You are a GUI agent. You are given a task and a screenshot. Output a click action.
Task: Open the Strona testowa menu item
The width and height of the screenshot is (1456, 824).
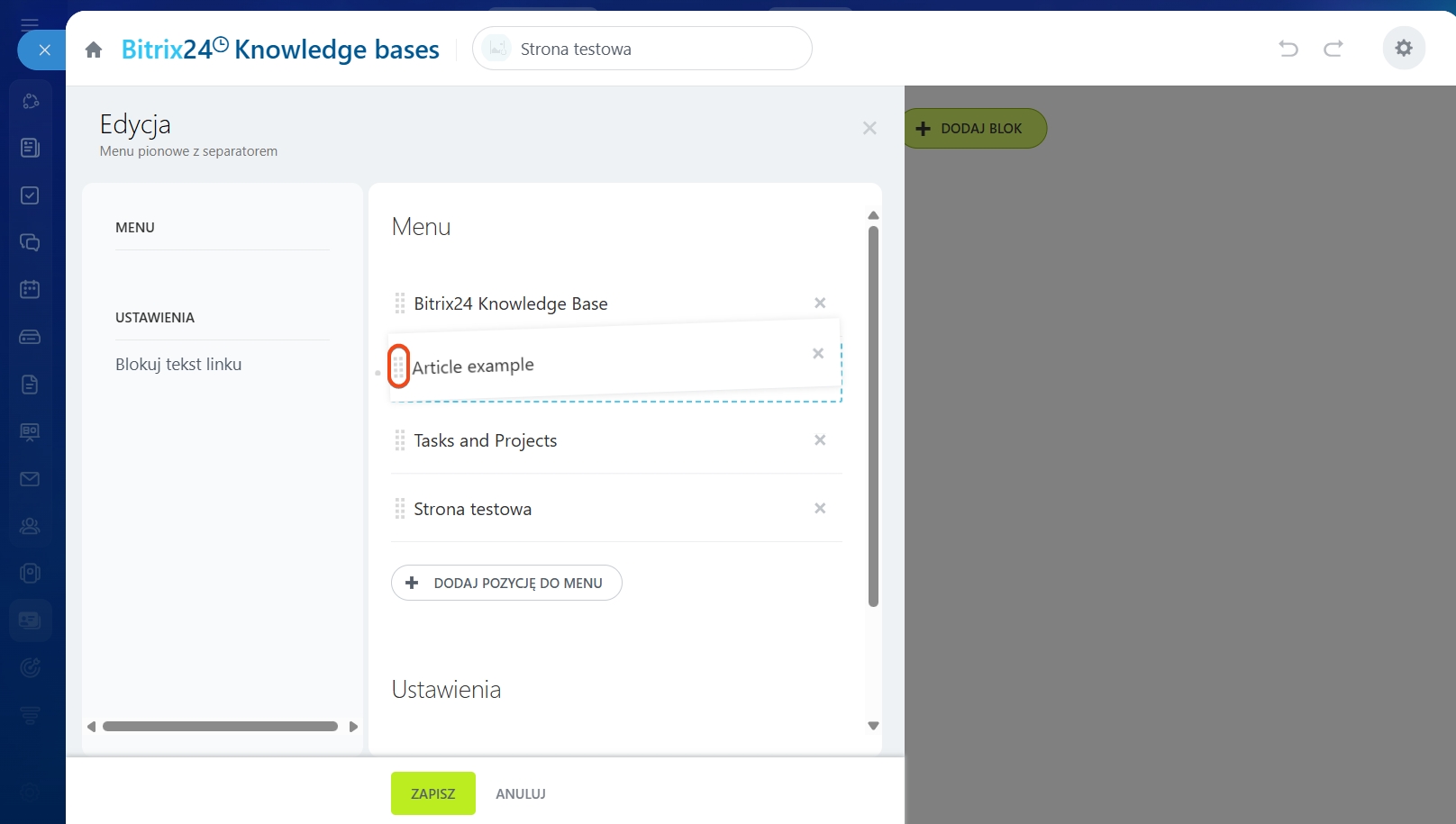473,509
